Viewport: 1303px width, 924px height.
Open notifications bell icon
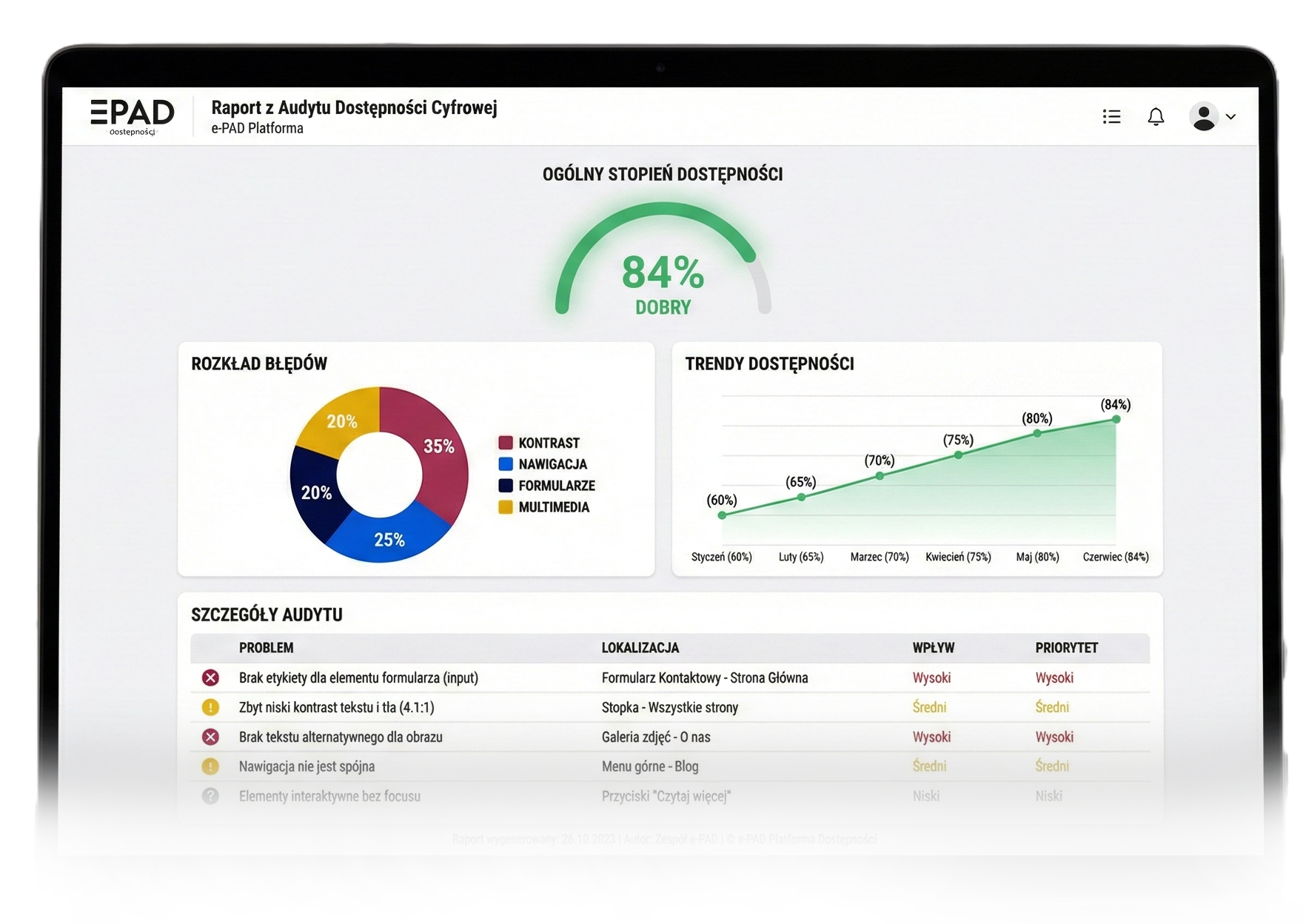(1156, 117)
